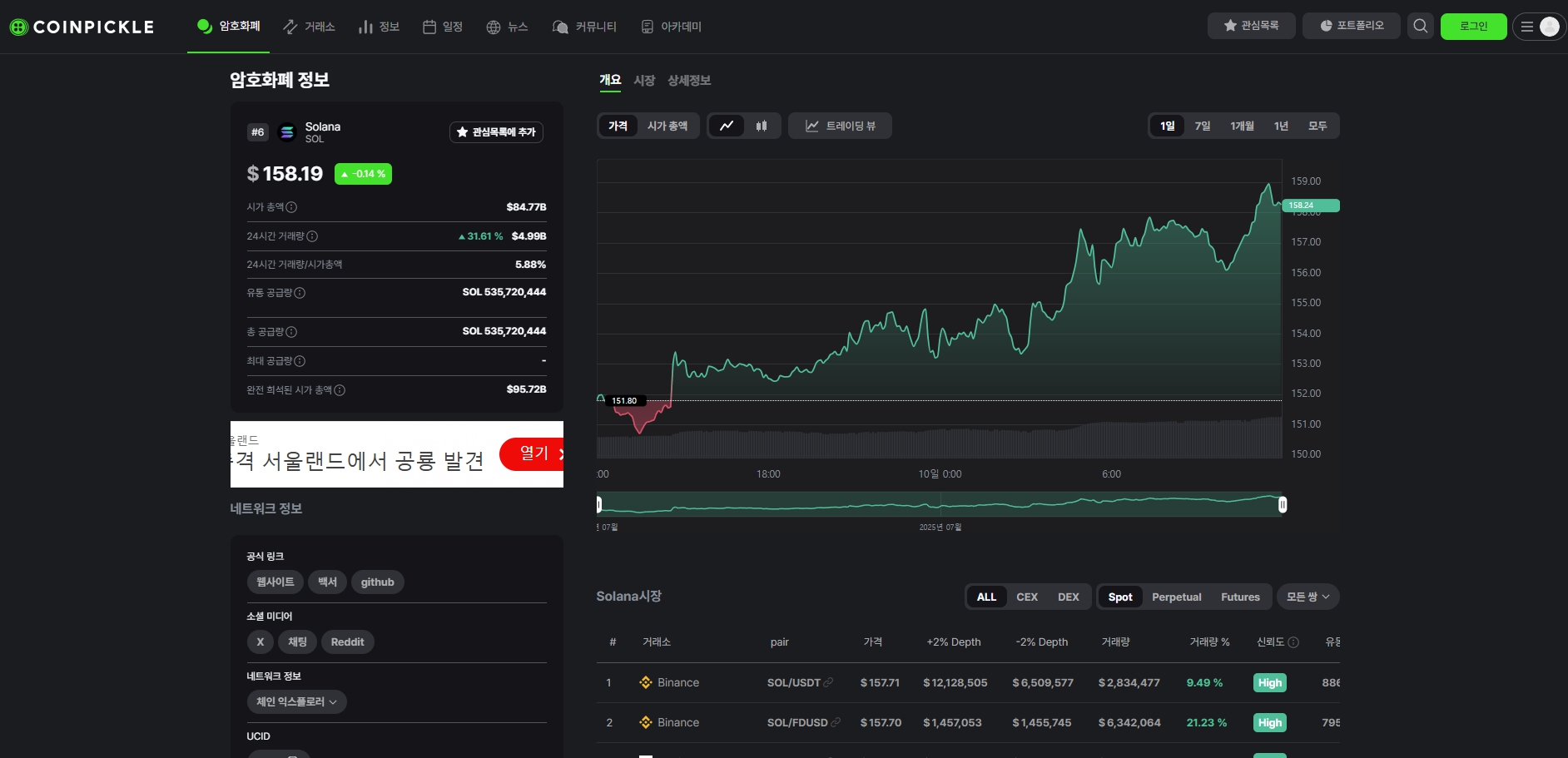This screenshot has width=1568, height=758.
Task: Open the 트레이딩 뷰 chart
Action: click(x=840, y=126)
